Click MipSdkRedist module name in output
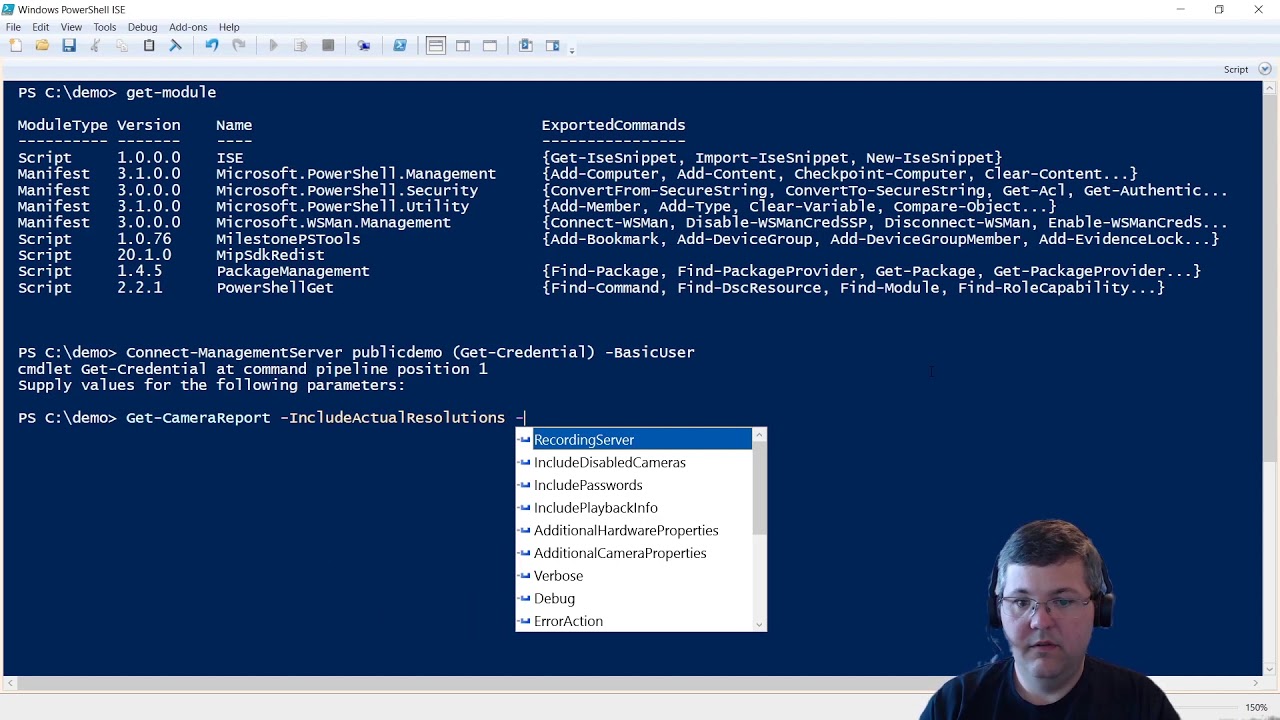This screenshot has height=720, width=1280. tap(270, 255)
